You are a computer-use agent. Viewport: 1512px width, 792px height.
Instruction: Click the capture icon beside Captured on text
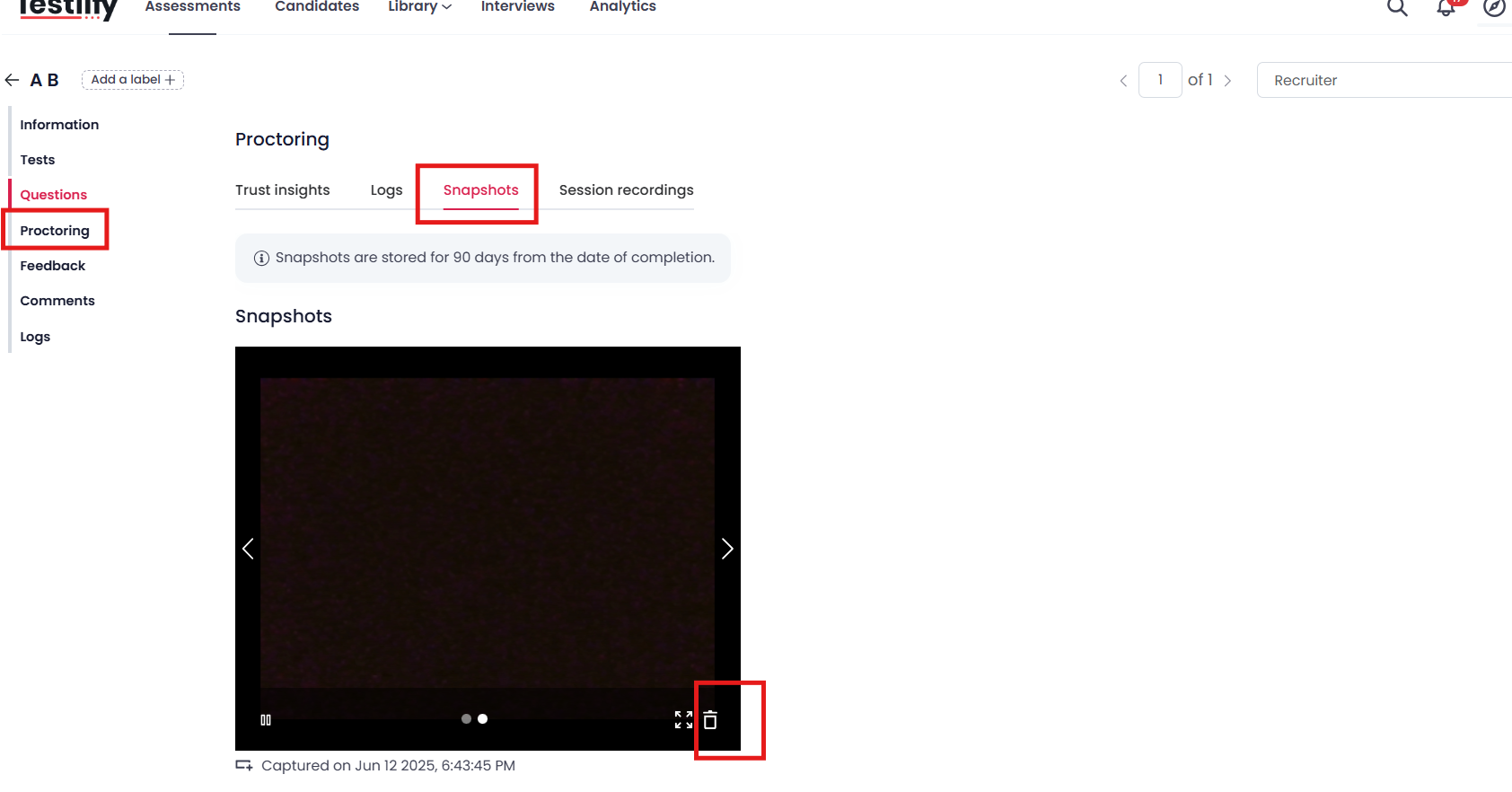click(244, 766)
